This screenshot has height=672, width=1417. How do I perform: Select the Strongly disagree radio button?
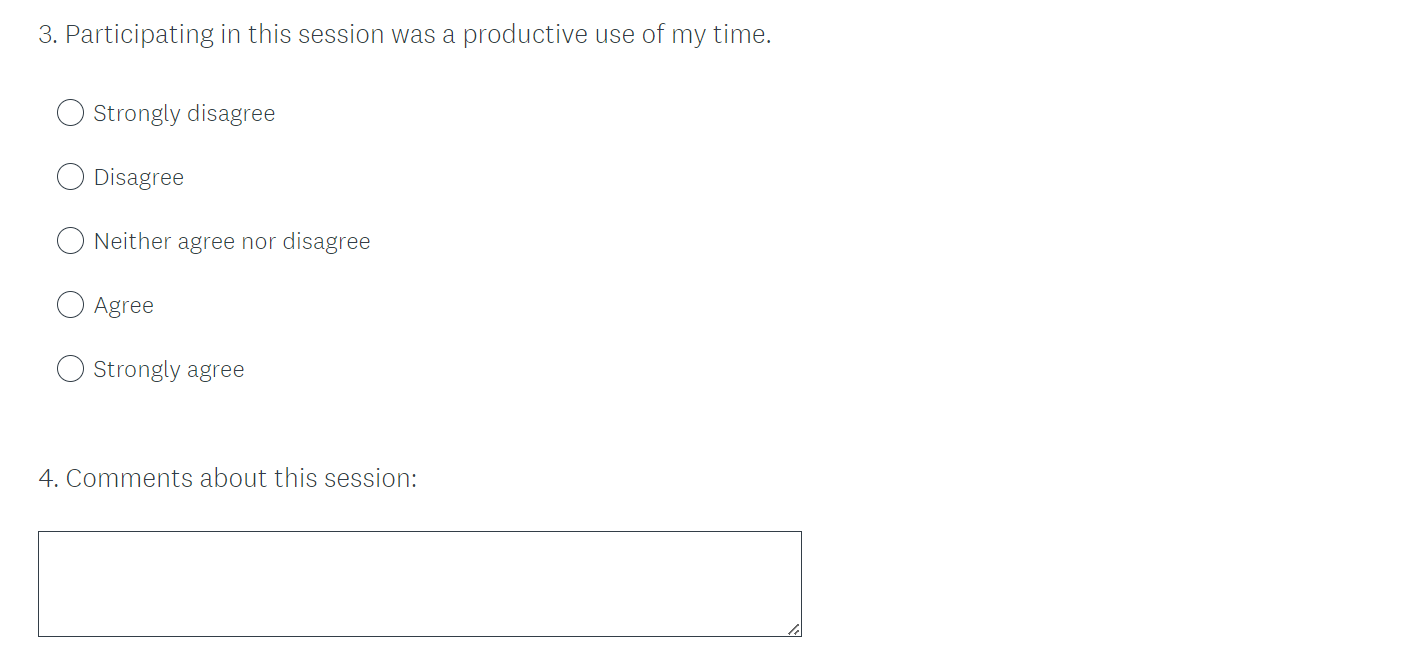click(x=70, y=113)
